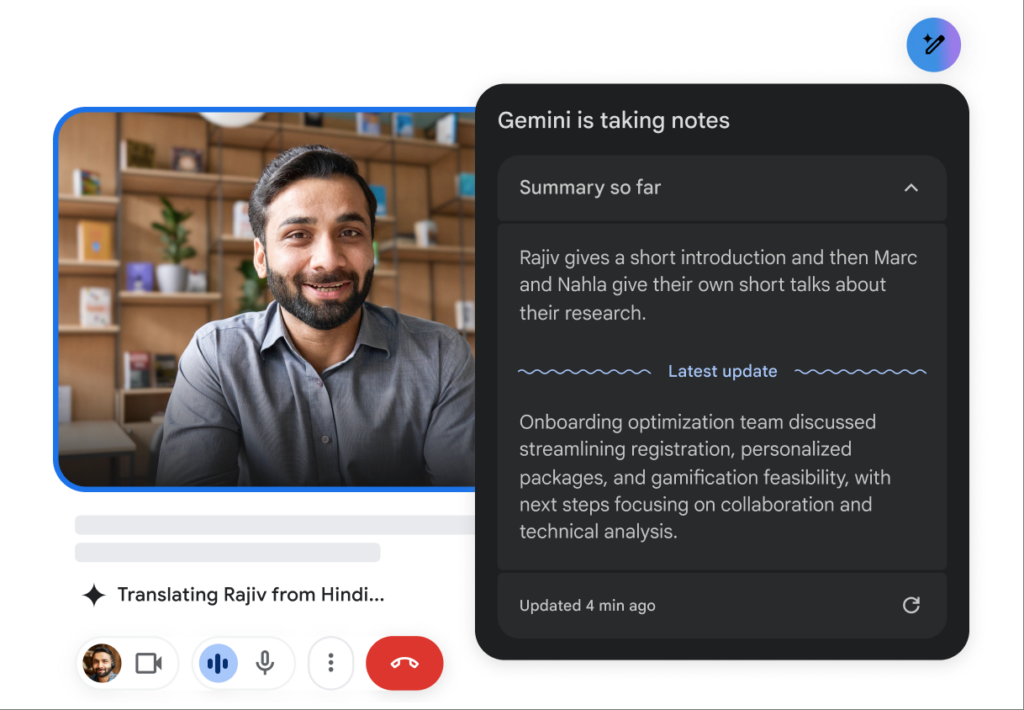The image size is (1024, 710).
Task: Open the three-dot more options menu
Action: (331, 663)
